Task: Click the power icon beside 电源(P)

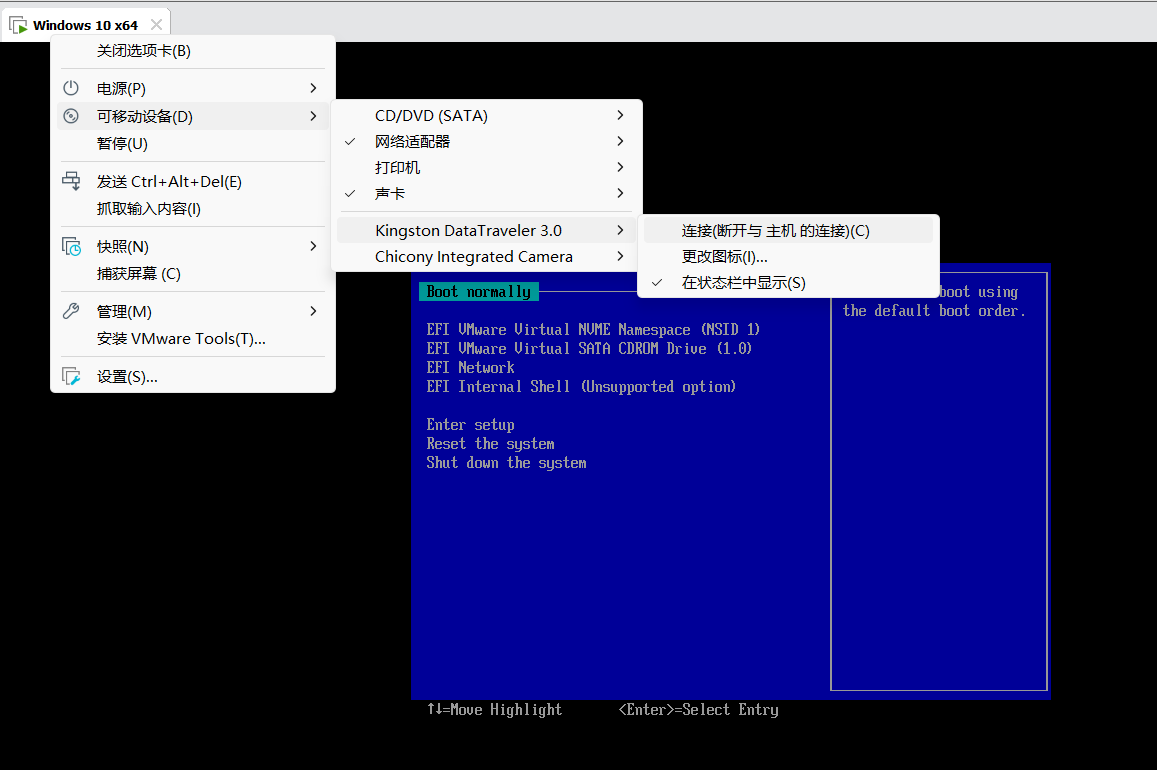Action: (x=71, y=88)
